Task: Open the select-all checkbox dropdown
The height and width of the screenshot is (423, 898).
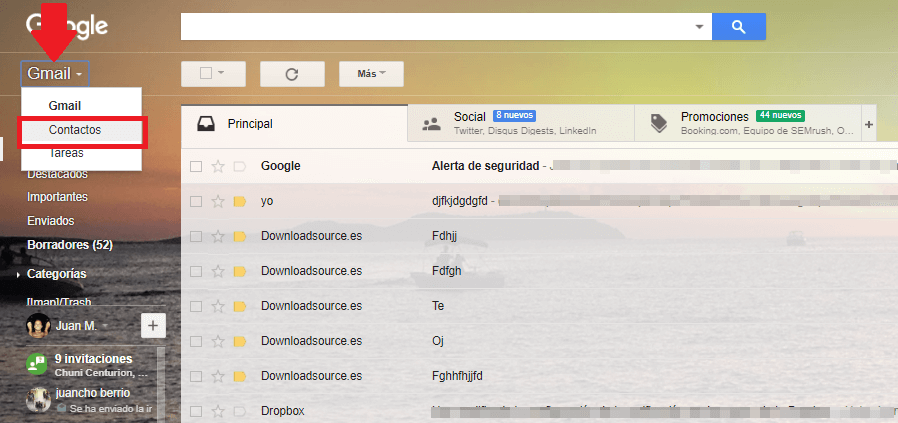Action: tap(220, 73)
